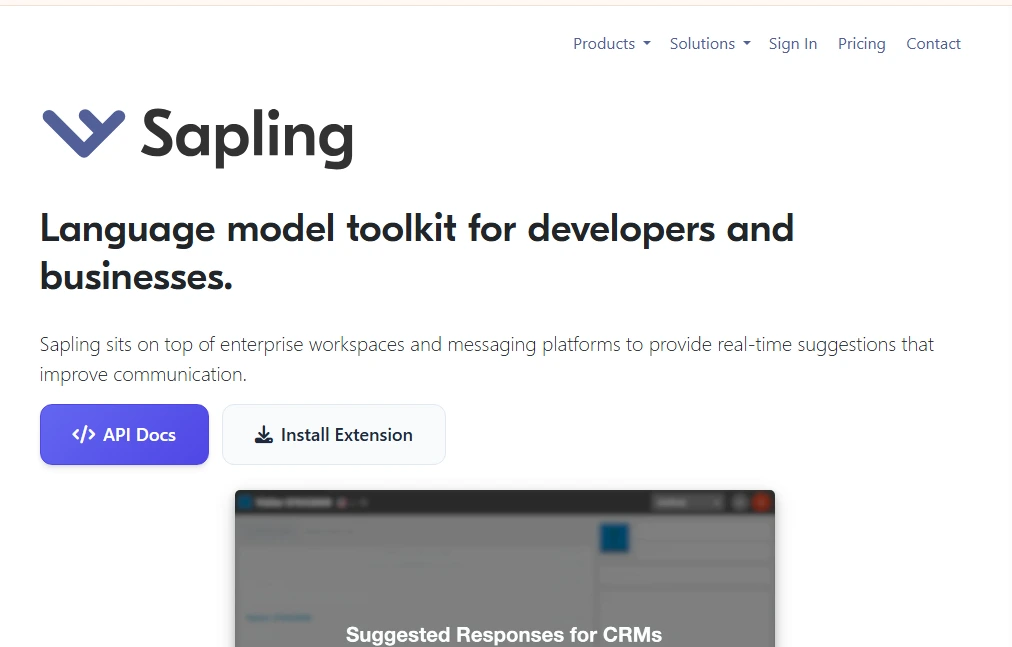1012x647 pixels.
Task: Click the blue square avatar in demo window
Action: pyautogui.click(x=614, y=538)
